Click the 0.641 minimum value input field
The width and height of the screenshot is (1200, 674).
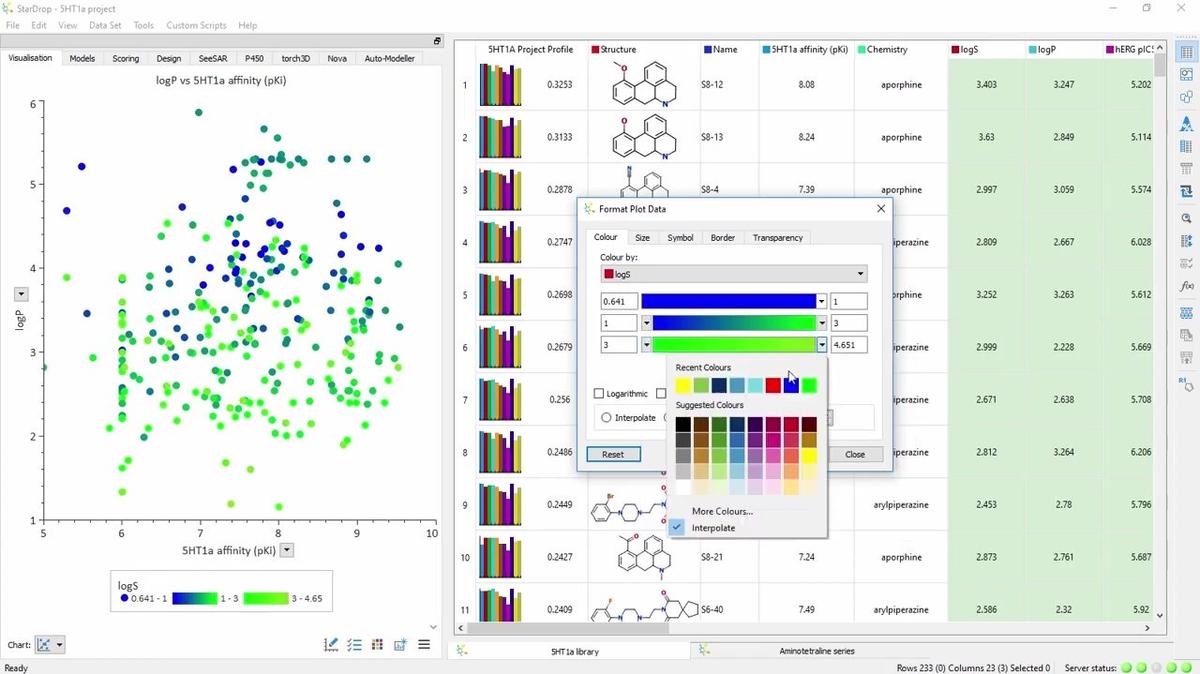[x=619, y=302]
